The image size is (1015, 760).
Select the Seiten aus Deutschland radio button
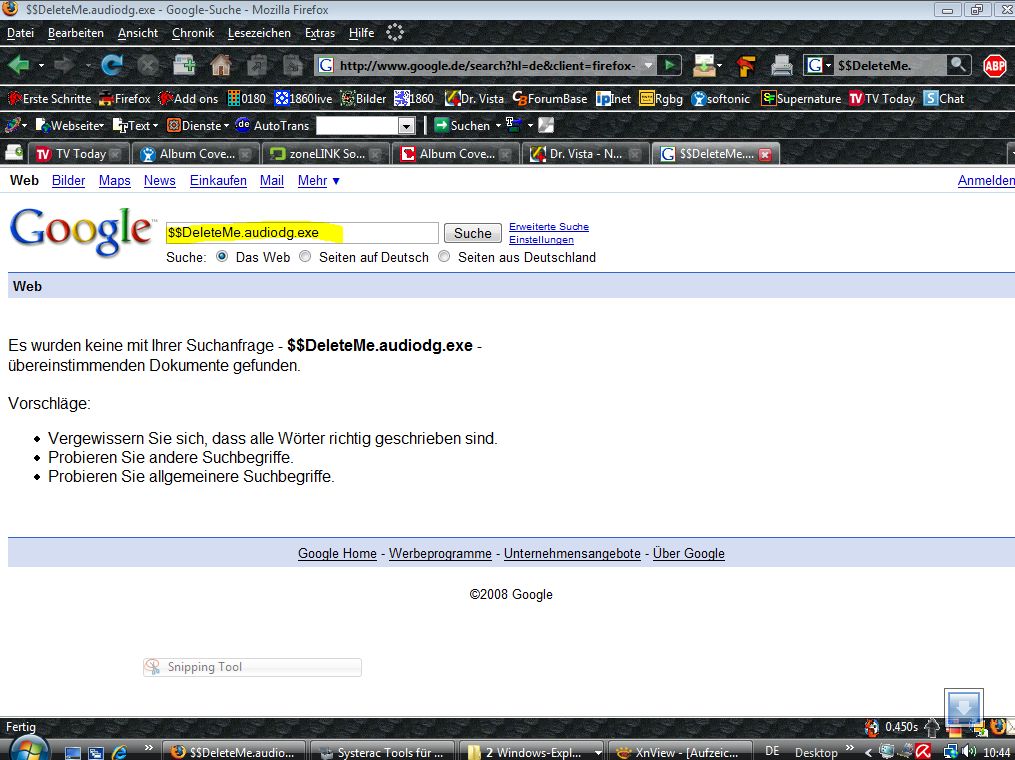tap(444, 256)
